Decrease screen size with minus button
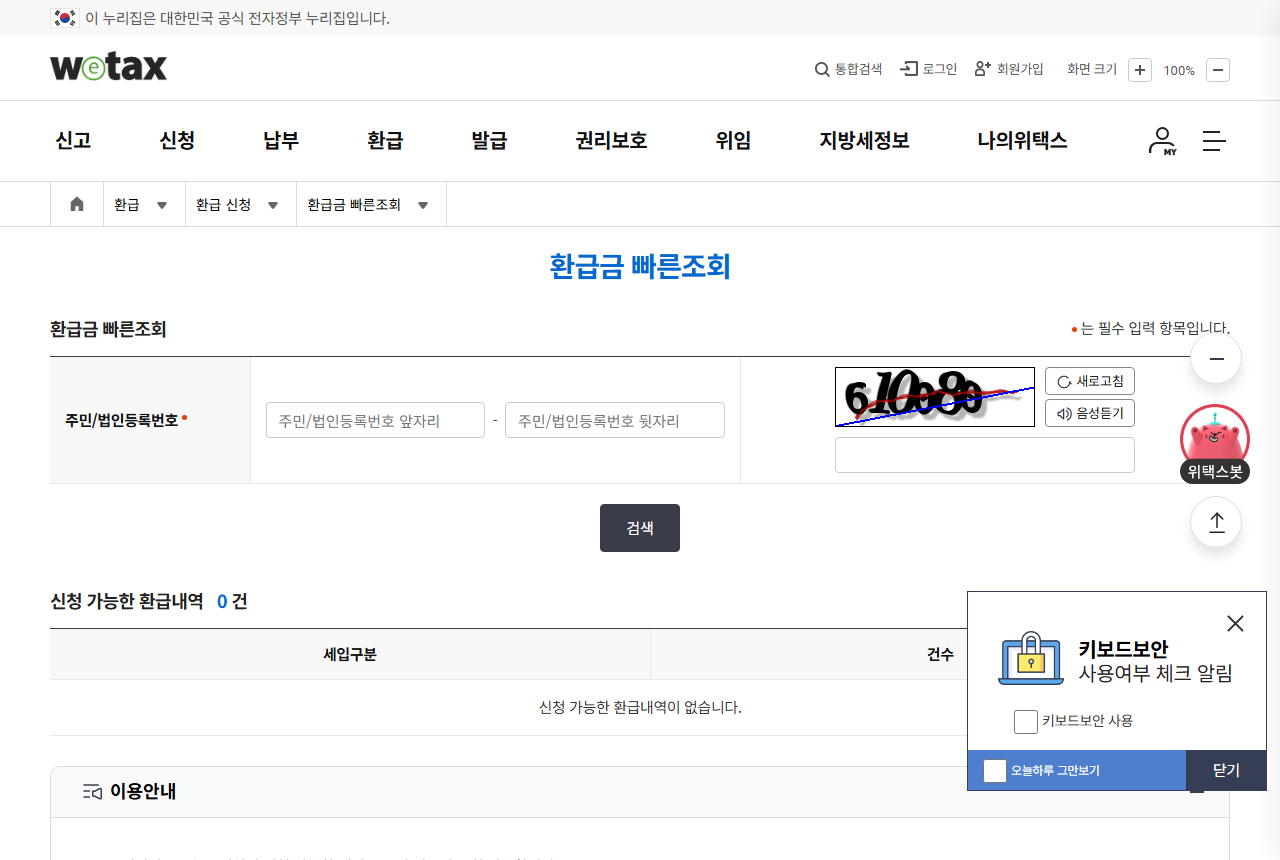 tap(1218, 70)
